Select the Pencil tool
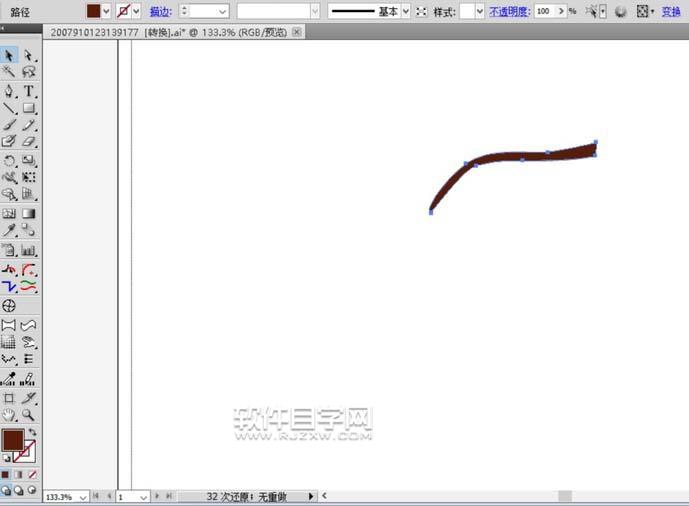The height and width of the screenshot is (506, 689). [x=29, y=125]
